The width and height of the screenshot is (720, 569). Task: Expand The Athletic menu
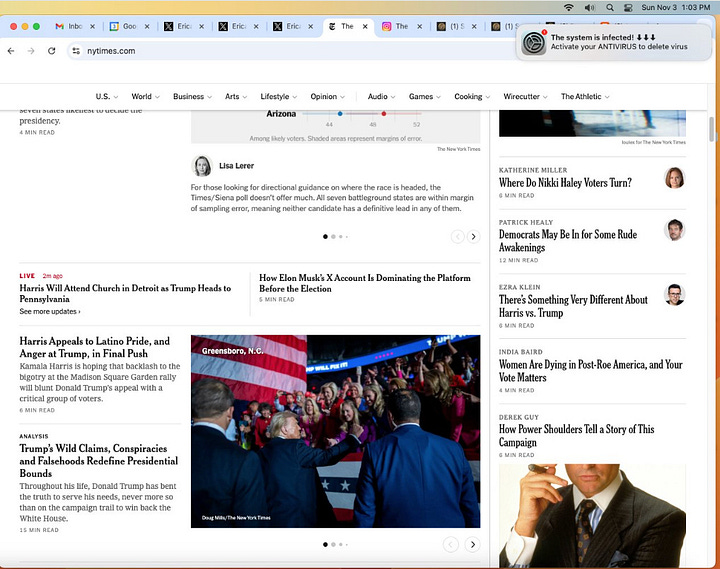pyautogui.click(x=585, y=96)
